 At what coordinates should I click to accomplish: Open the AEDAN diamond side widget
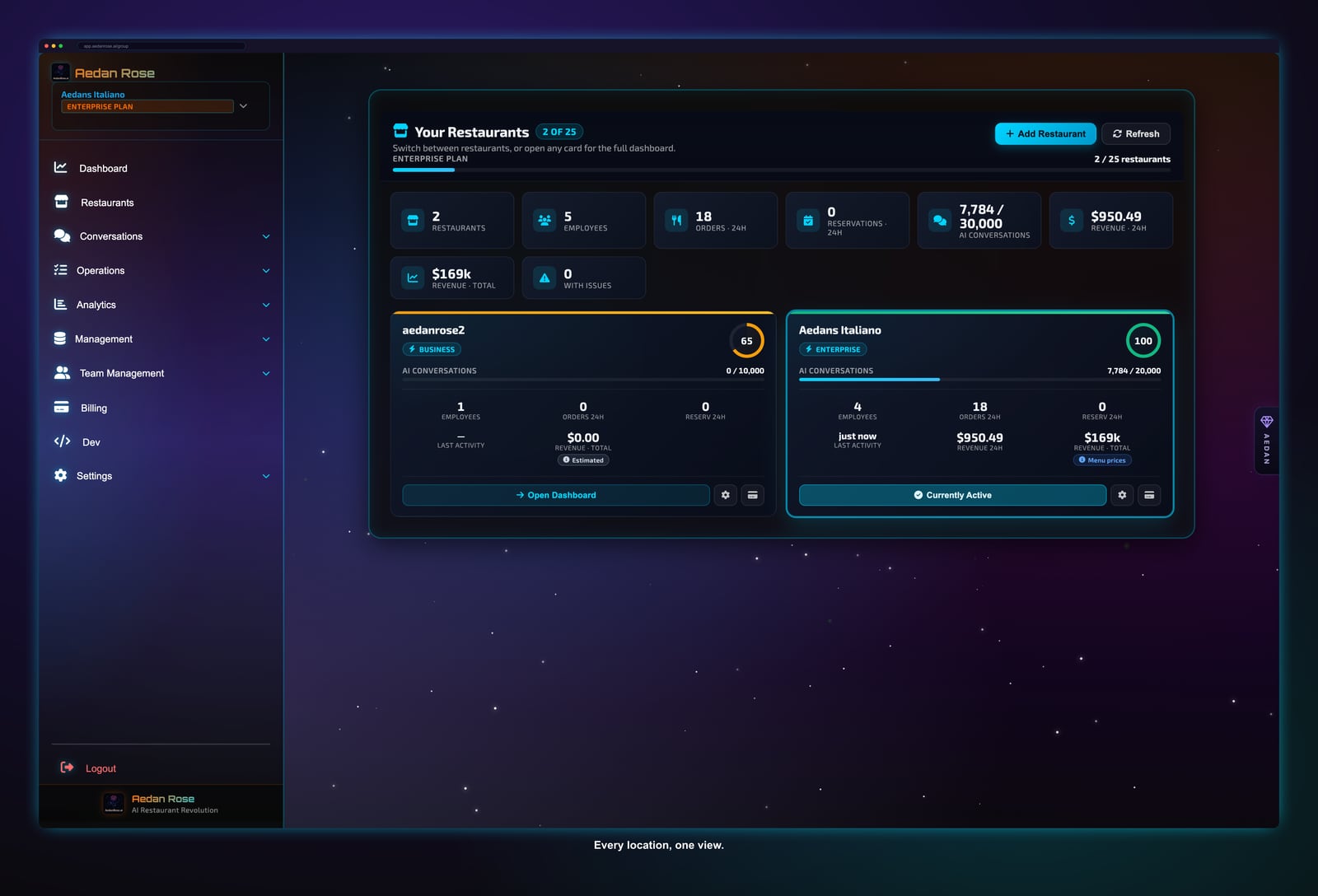pyautogui.click(x=1267, y=441)
